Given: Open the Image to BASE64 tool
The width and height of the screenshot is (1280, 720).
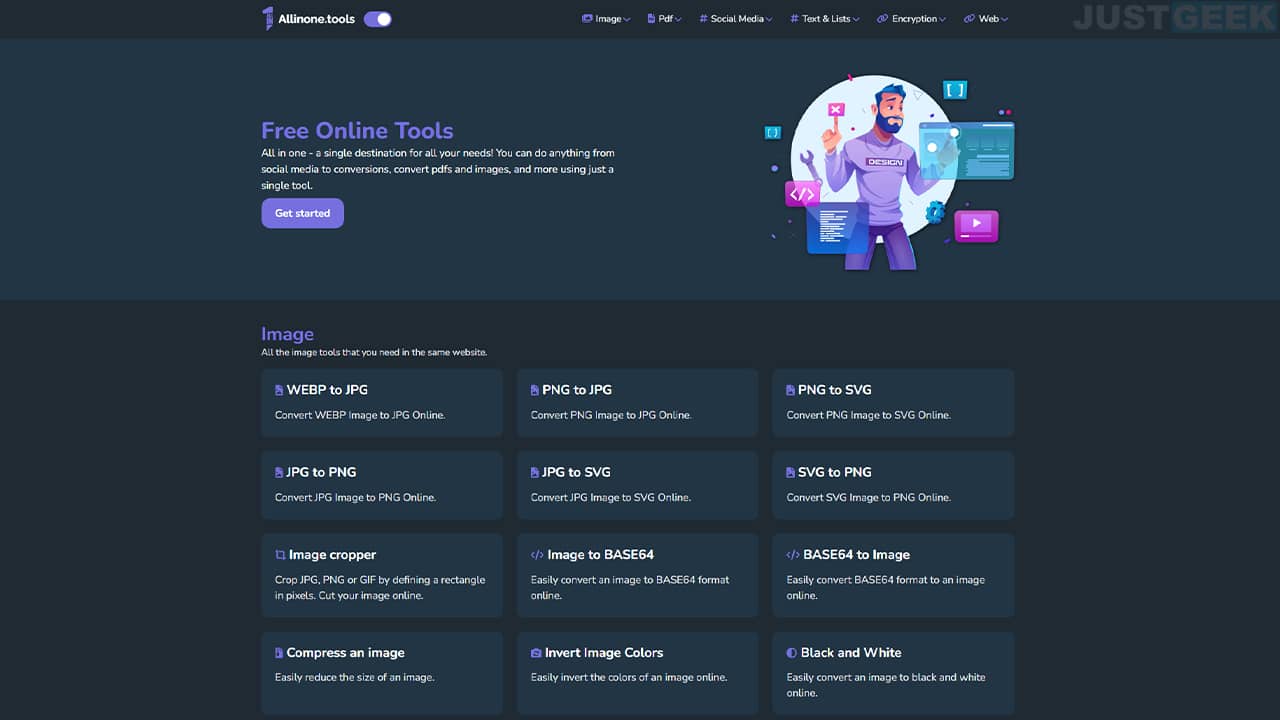Looking at the screenshot, I should [638, 575].
